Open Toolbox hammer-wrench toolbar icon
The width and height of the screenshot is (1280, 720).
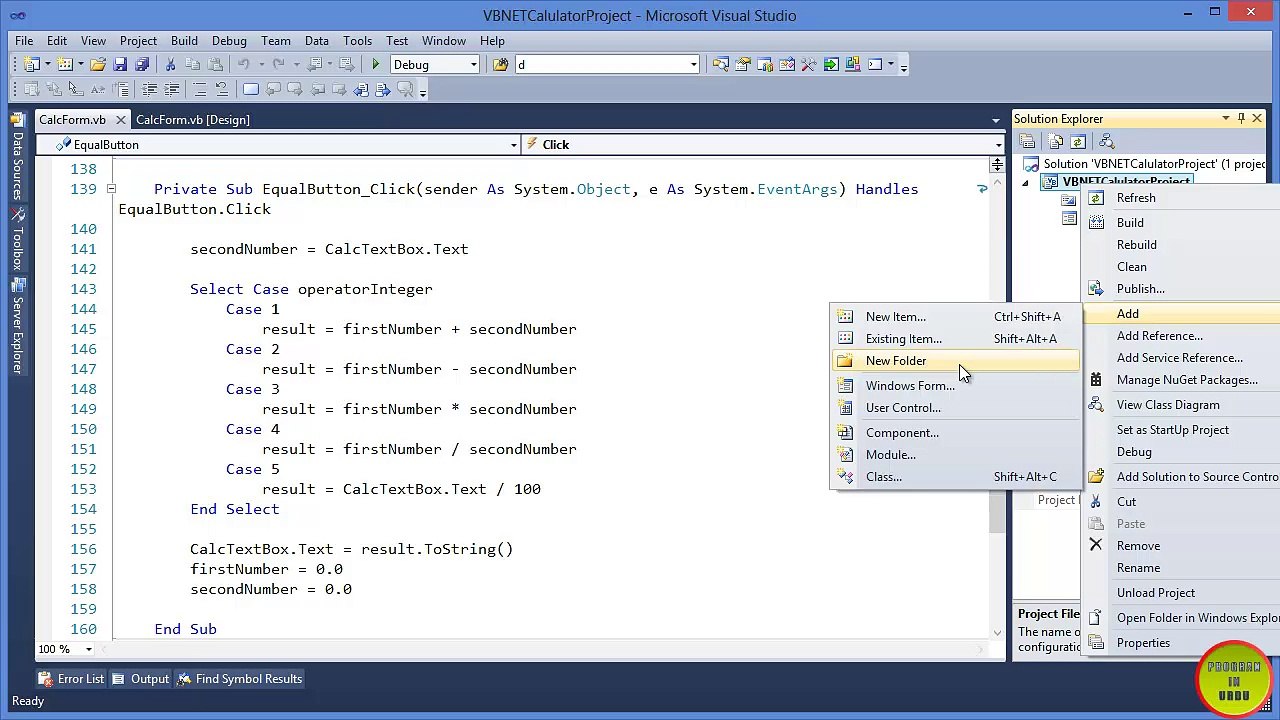coord(809,64)
